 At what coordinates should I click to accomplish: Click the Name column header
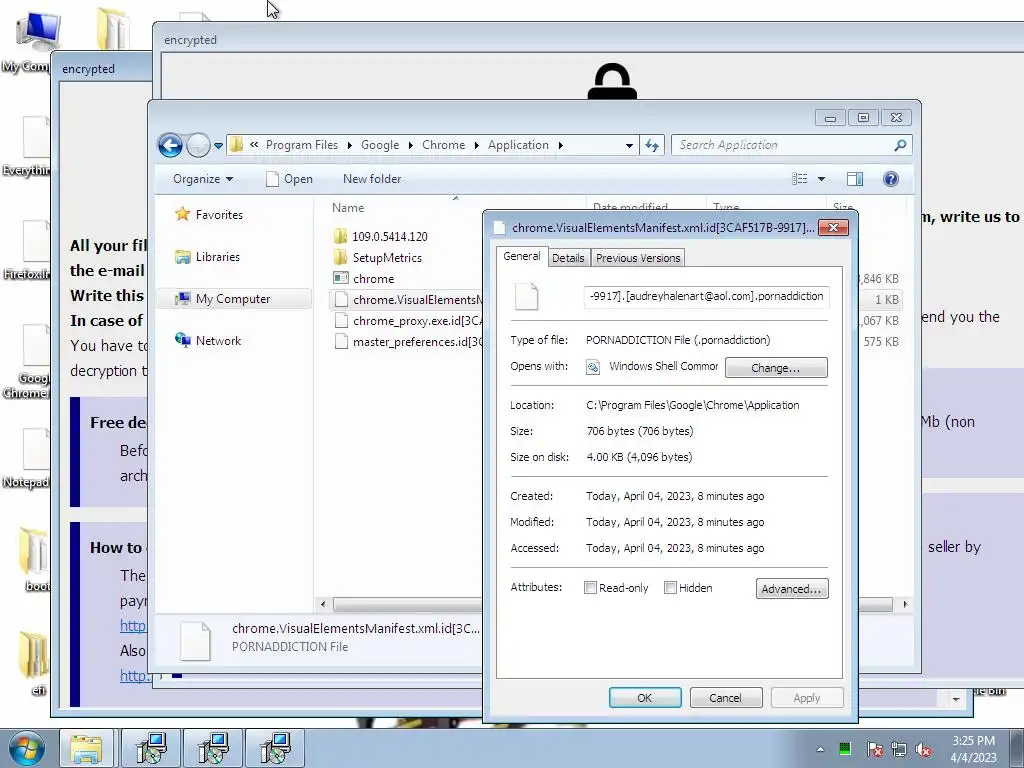click(348, 208)
